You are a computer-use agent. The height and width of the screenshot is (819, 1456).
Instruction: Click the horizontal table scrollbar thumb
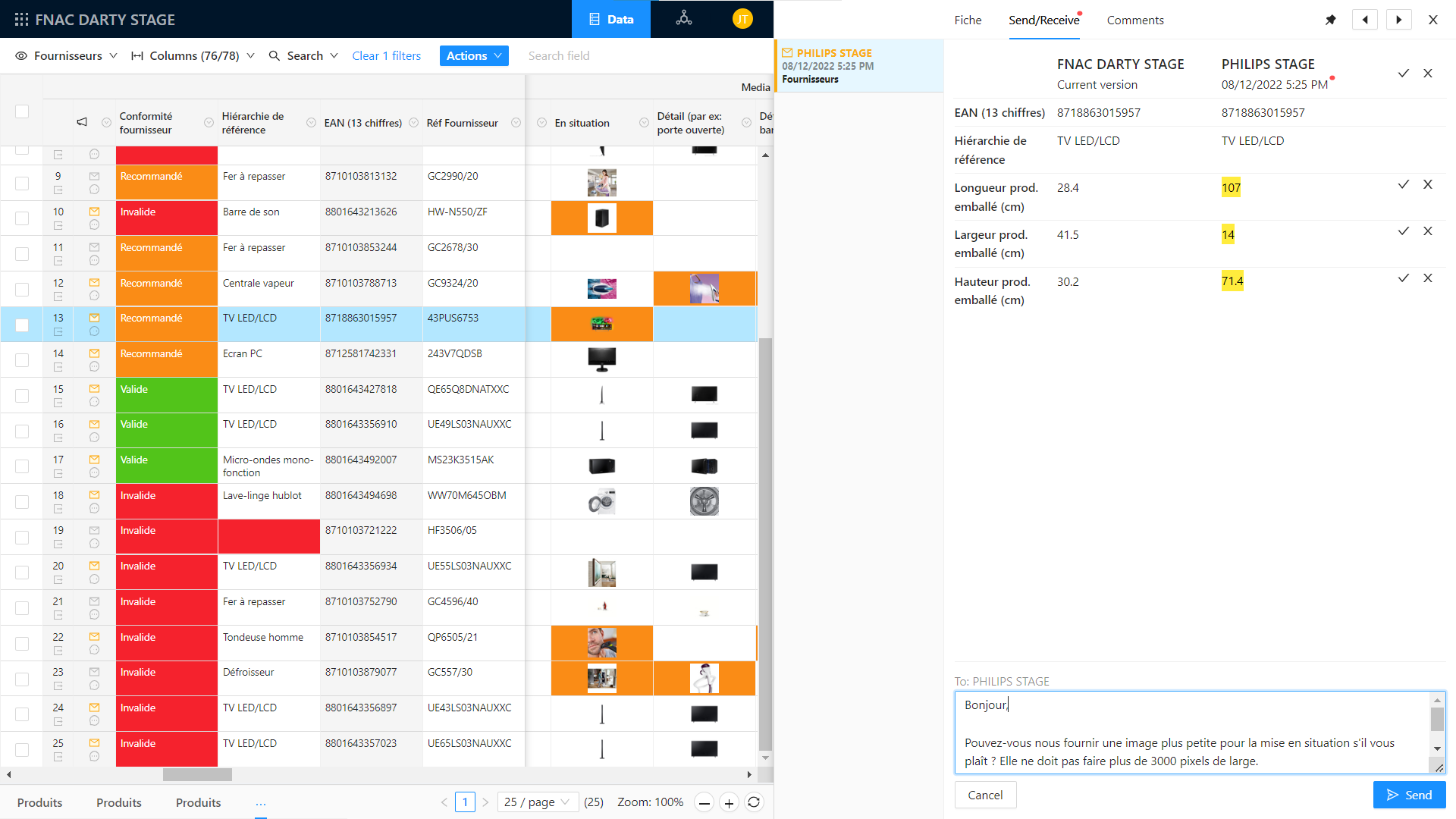(197, 774)
